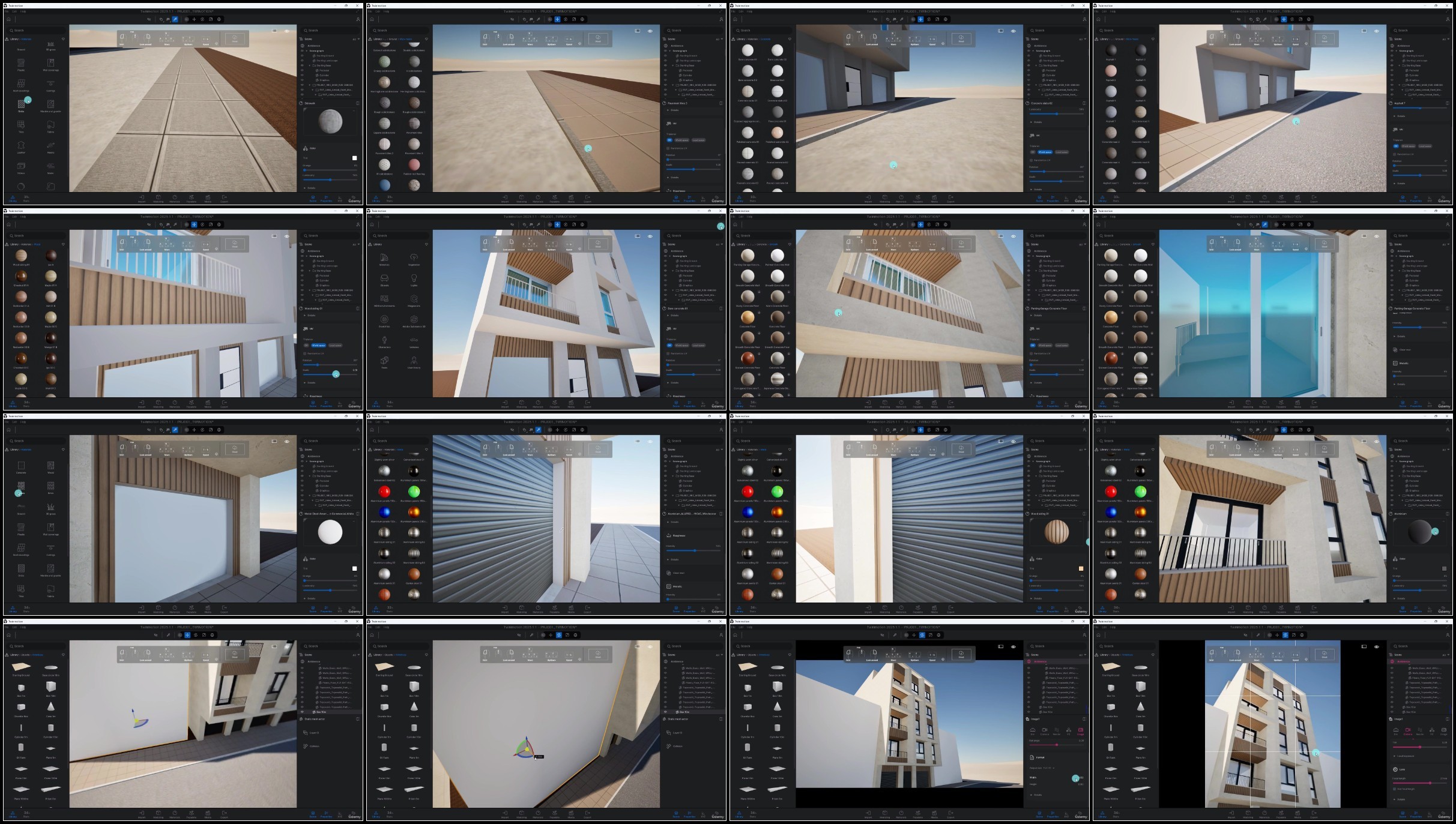
Task: Open Help menu in the Format-section frame
Action: [749, 627]
